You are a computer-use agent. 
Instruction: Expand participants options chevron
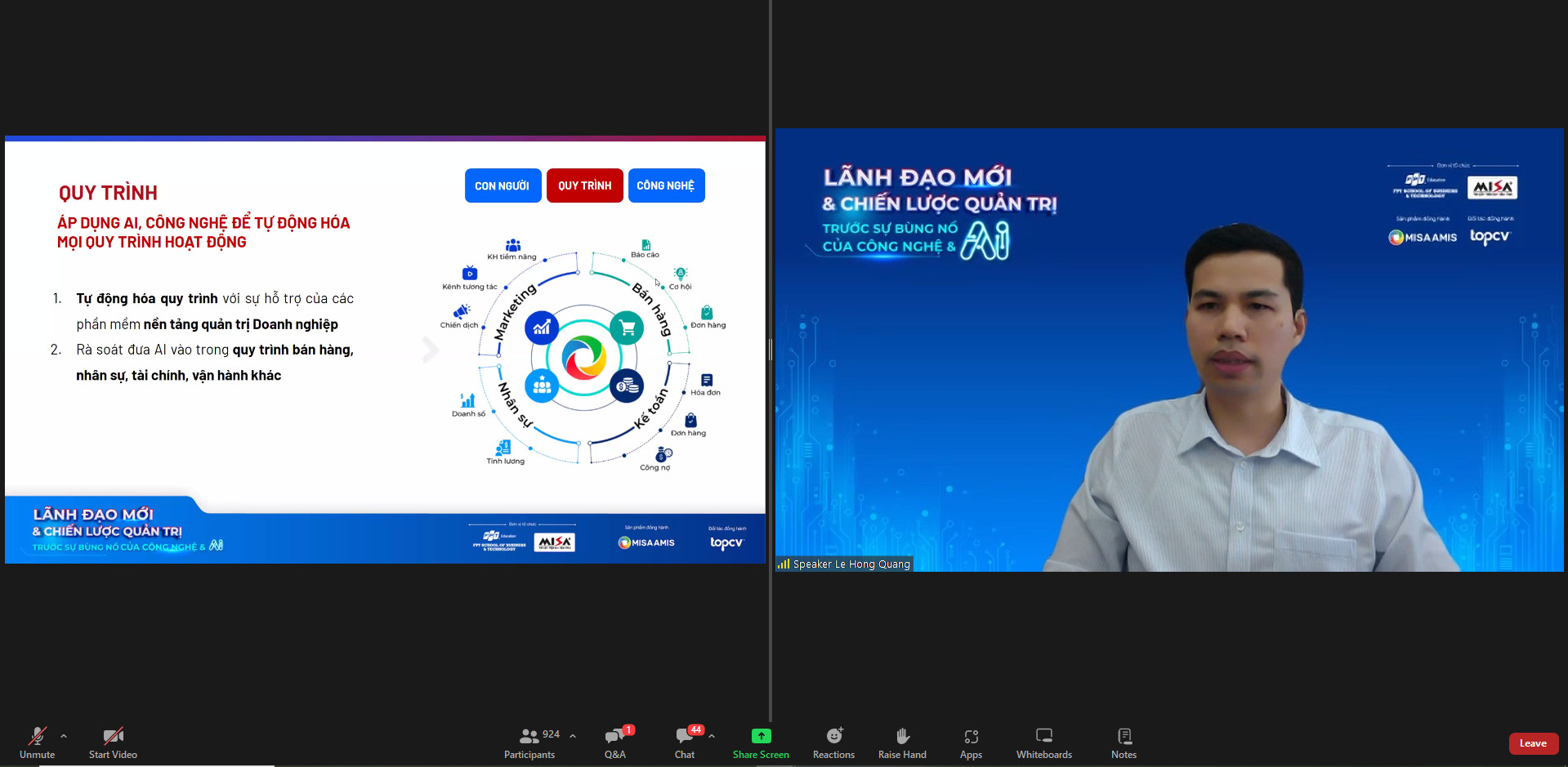[x=573, y=736]
